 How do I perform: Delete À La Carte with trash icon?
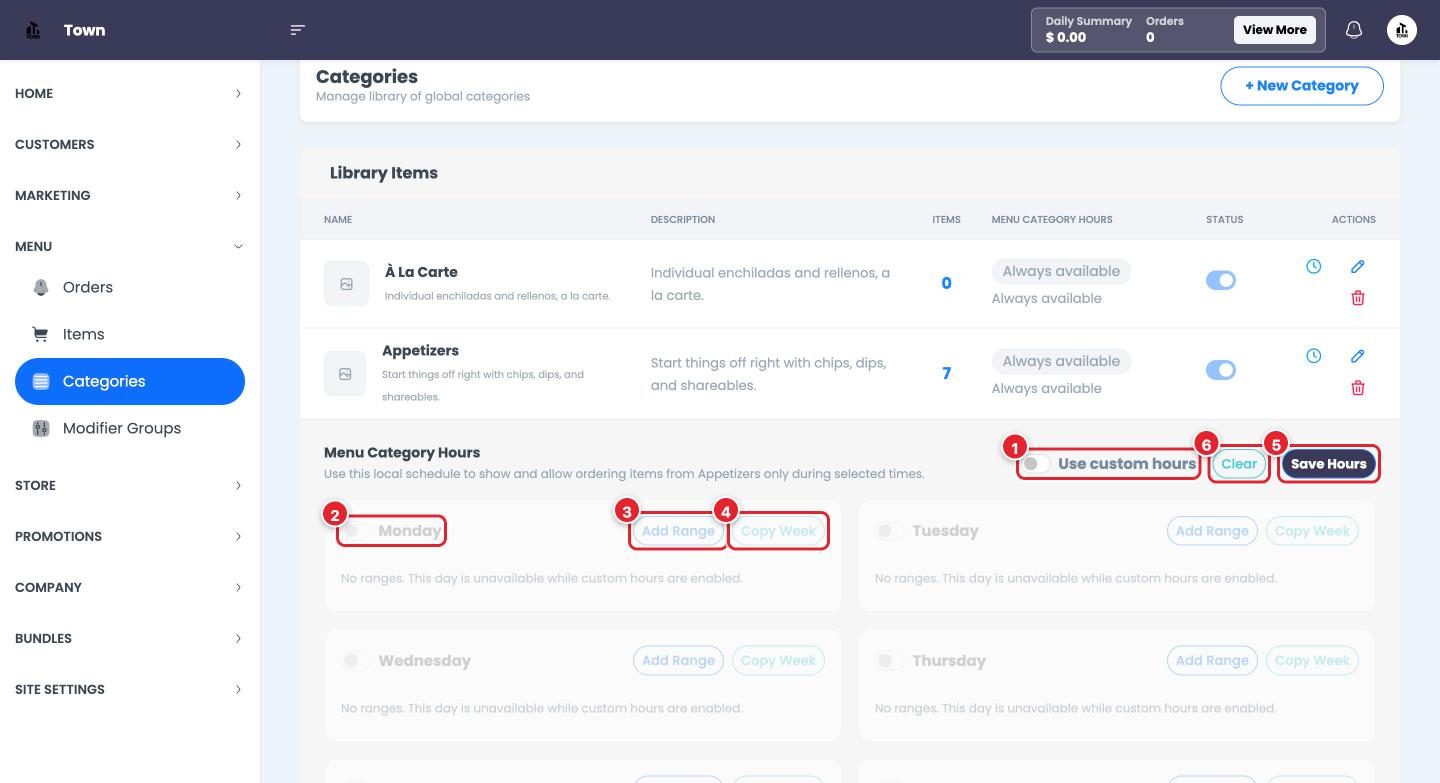(x=1357, y=298)
